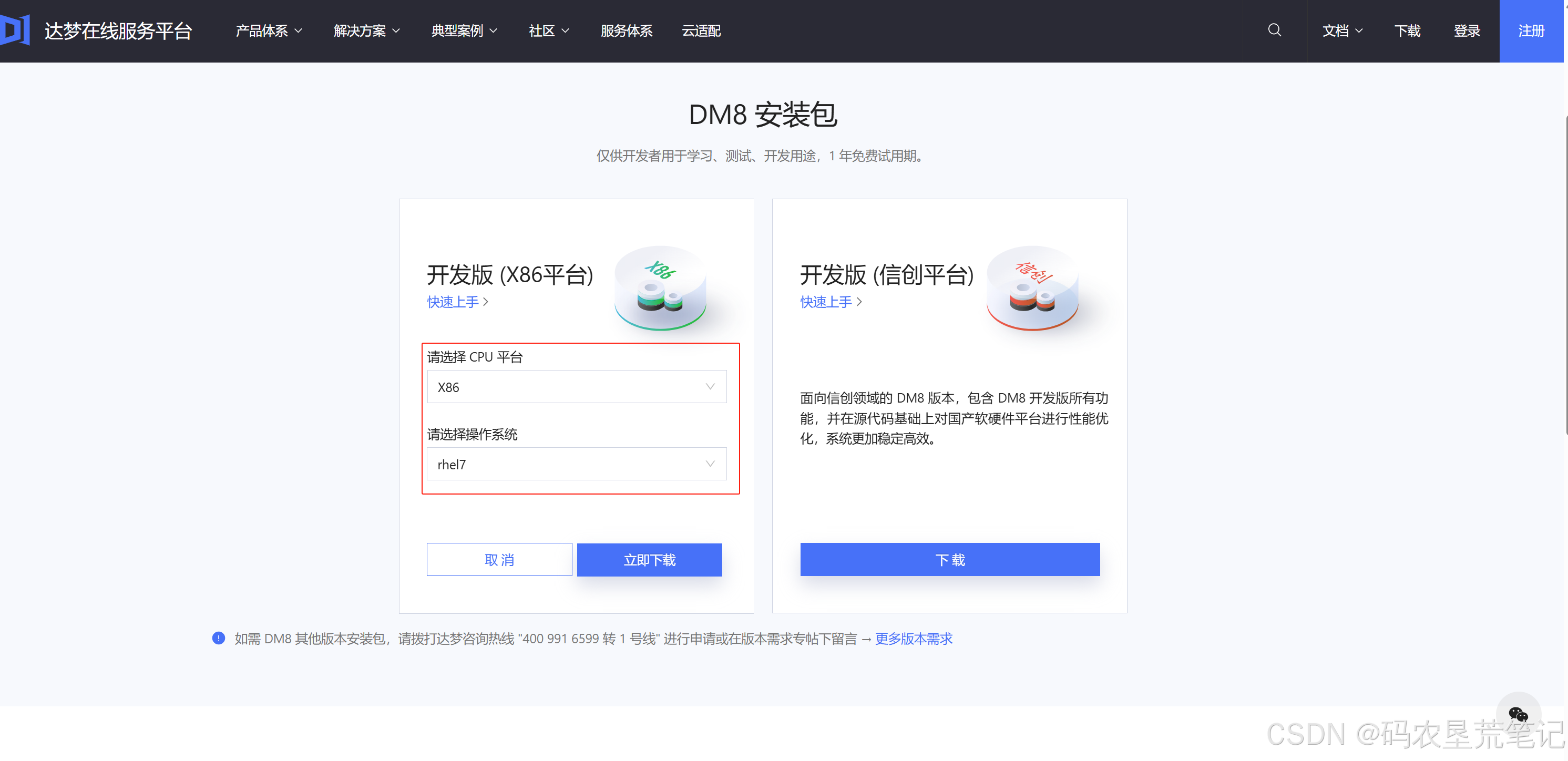The height and width of the screenshot is (761, 1568).
Task: Click the DM8 安装包 title
Action: point(763,114)
